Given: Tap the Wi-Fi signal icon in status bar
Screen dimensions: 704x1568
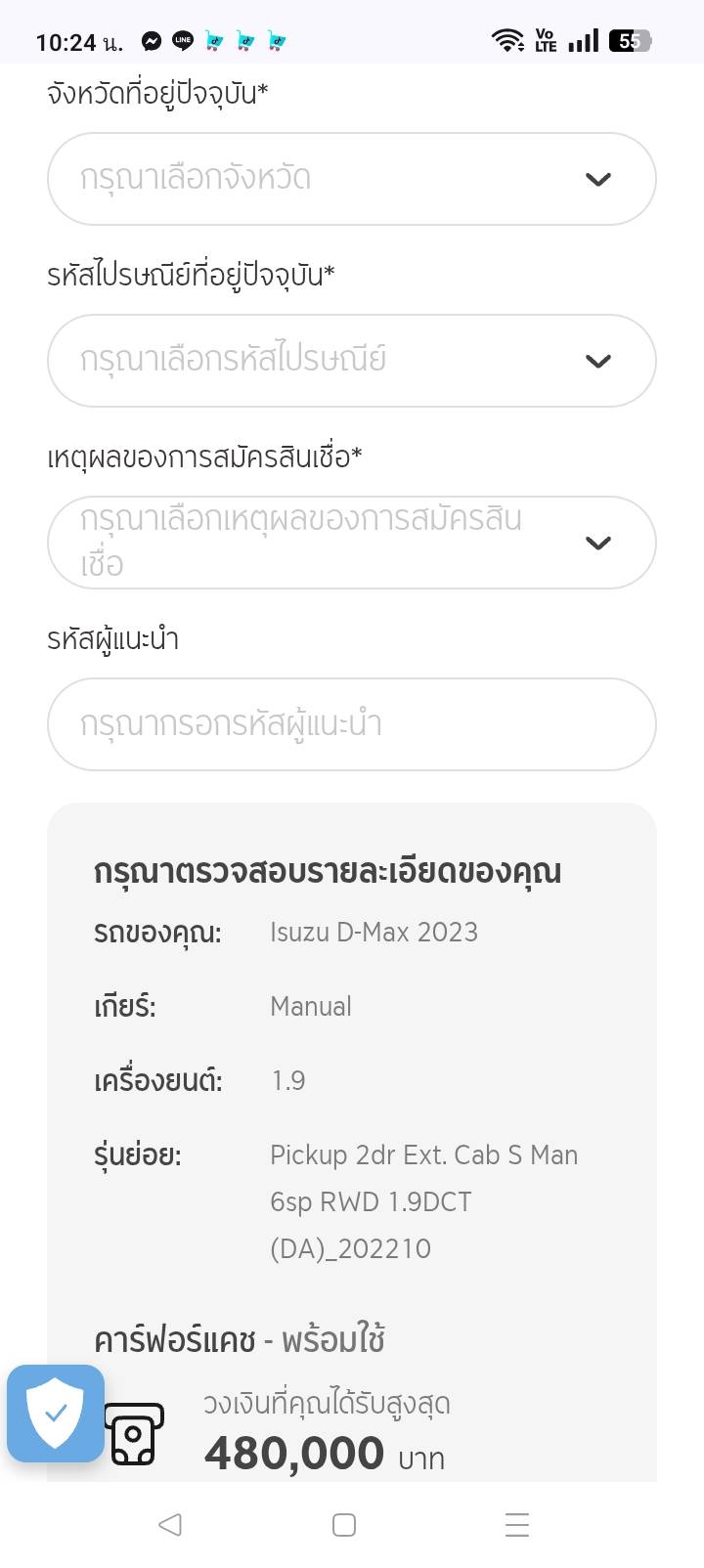Looking at the screenshot, I should [x=507, y=41].
